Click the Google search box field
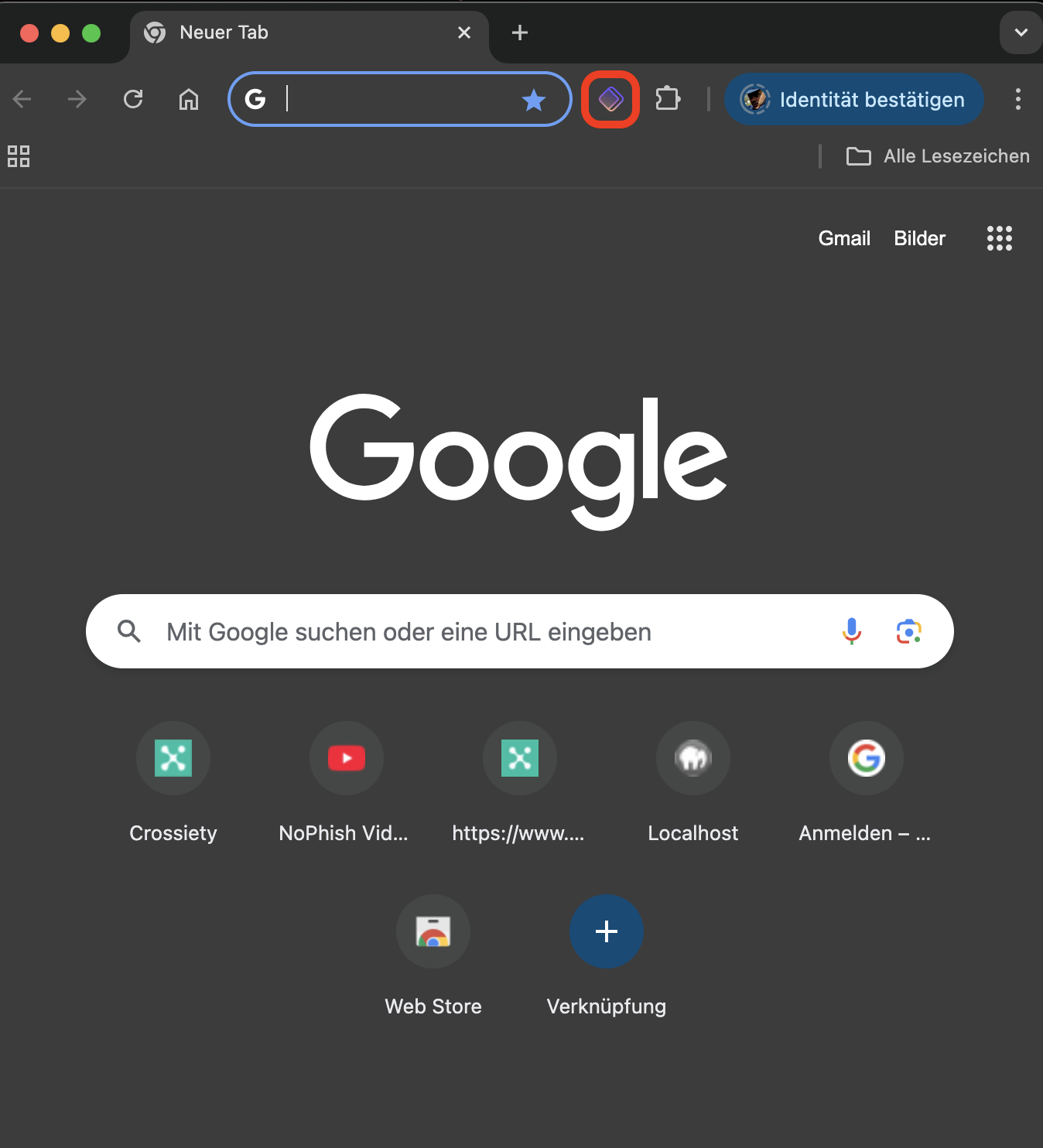Screen dimensions: 1043x1148 click(x=519, y=631)
